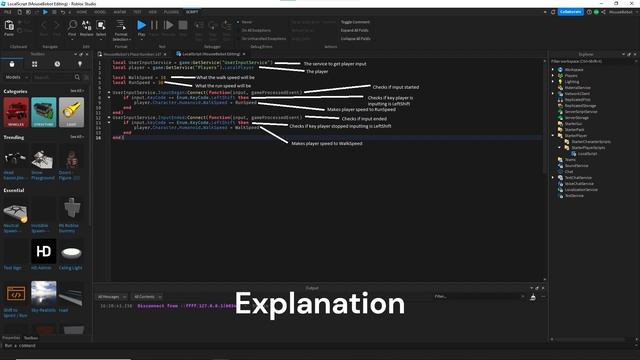Click the Replace tool icon
Viewport: 640px width, 360px height.
tap(87, 25)
